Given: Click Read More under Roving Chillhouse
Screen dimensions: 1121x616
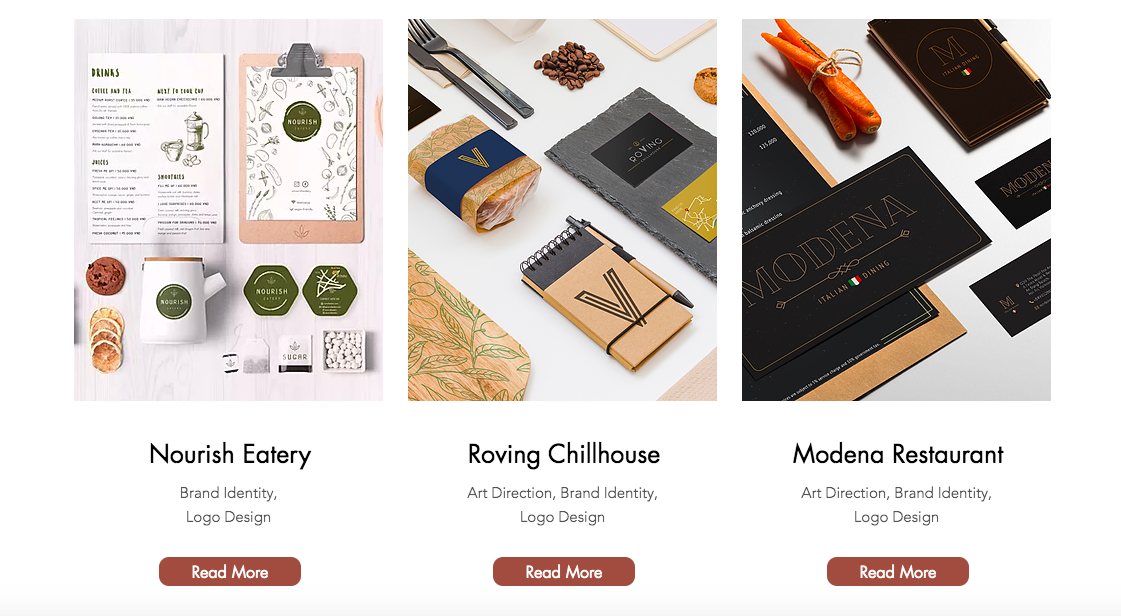Looking at the screenshot, I should click(563, 572).
